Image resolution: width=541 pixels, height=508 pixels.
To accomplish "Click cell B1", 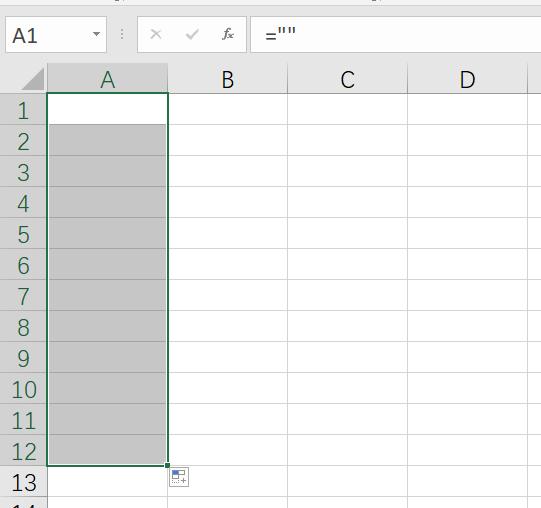I will (x=227, y=109).
